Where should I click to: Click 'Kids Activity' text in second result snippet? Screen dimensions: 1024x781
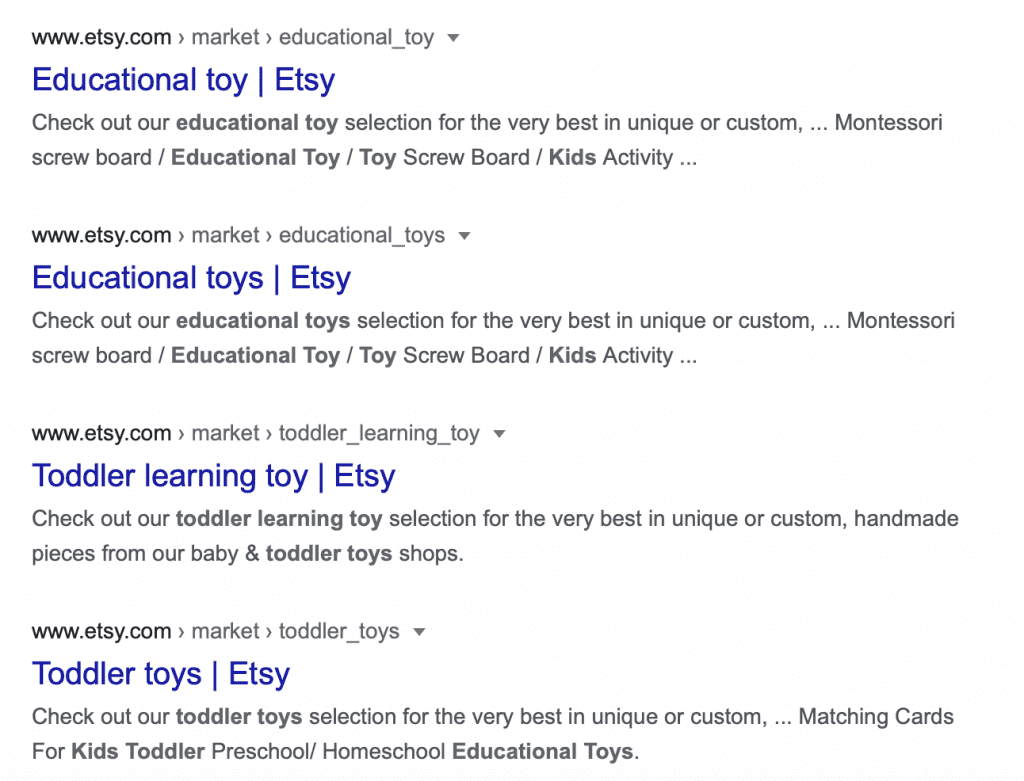coord(610,356)
